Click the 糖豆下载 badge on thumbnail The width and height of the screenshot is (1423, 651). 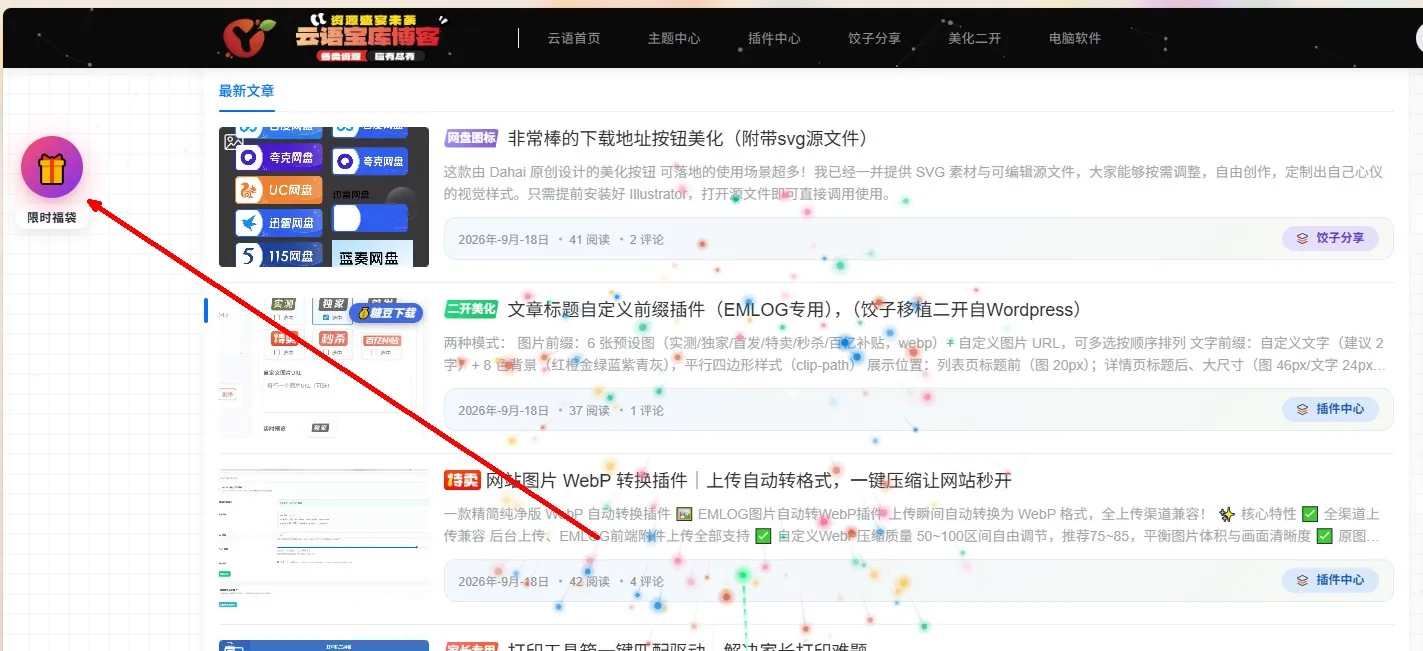coord(386,313)
